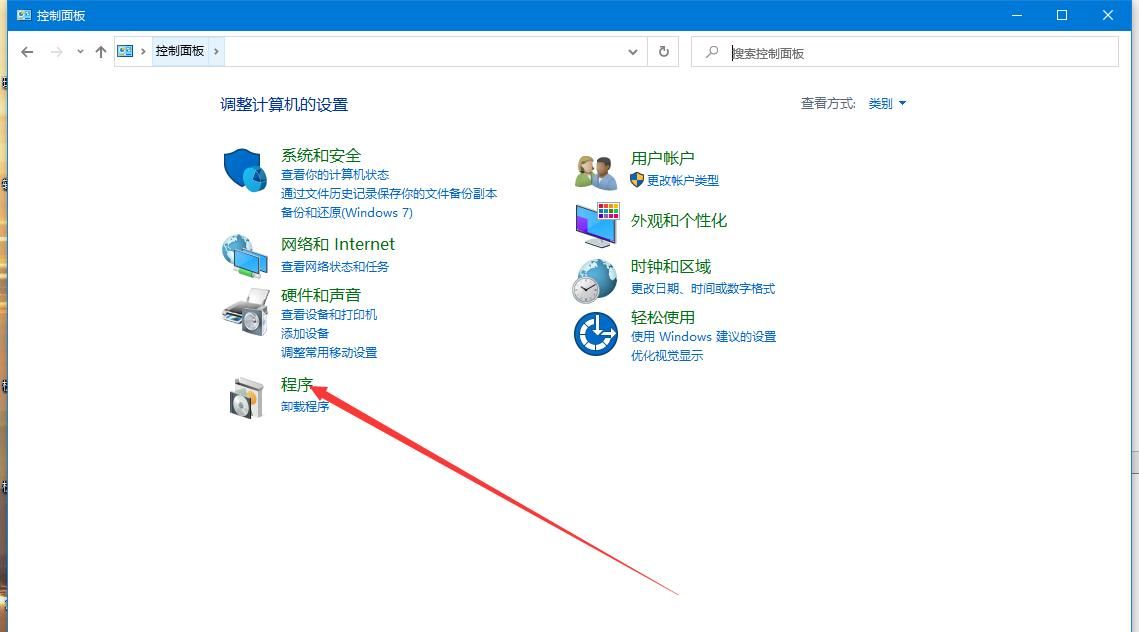
Task: Click 查看网络状态和任务 link
Action: pos(335,267)
